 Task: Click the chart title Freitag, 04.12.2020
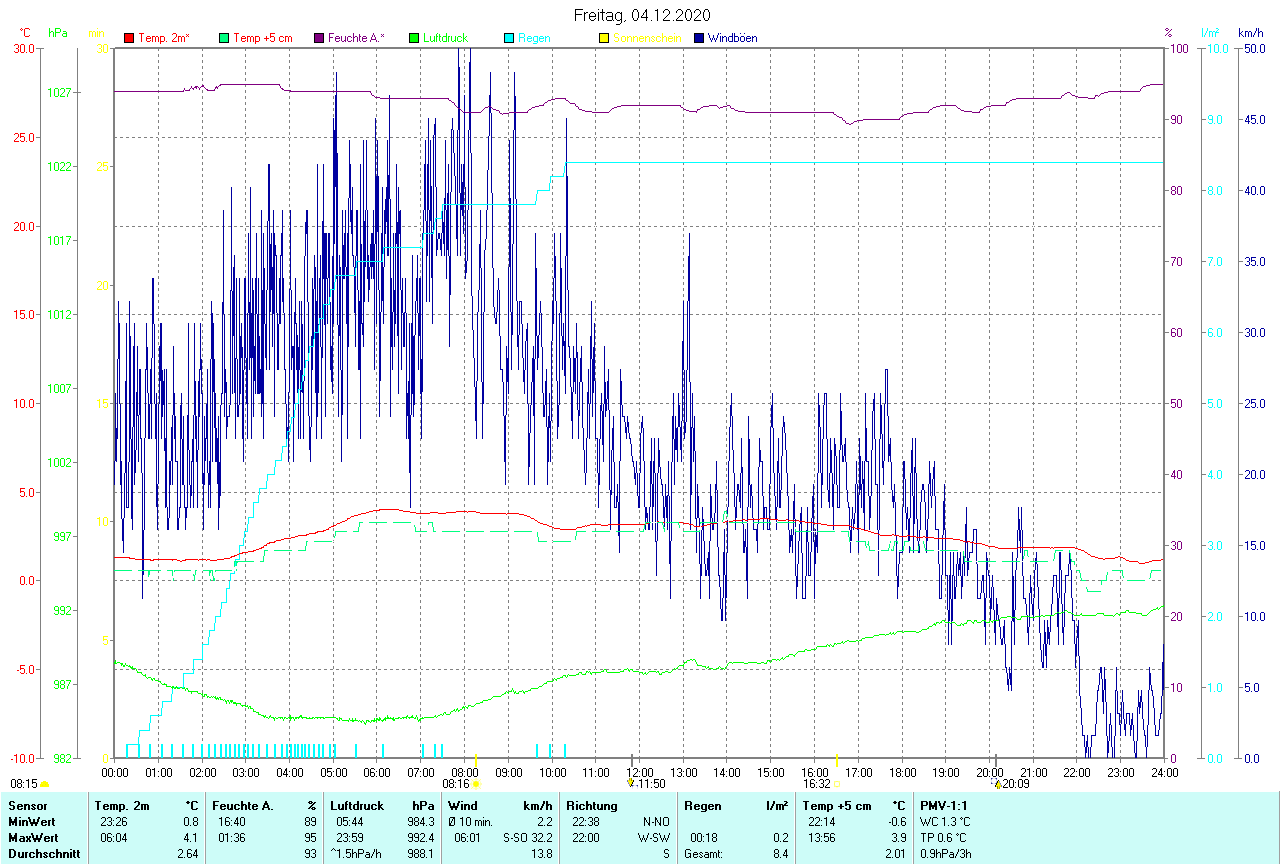point(642,15)
